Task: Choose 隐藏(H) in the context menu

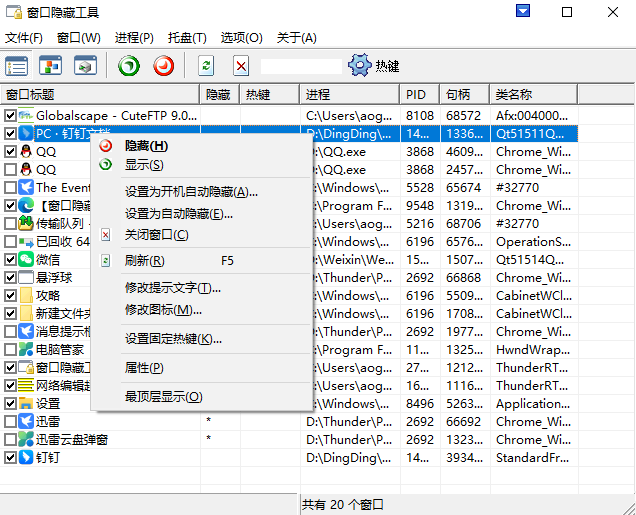Action: (202, 146)
